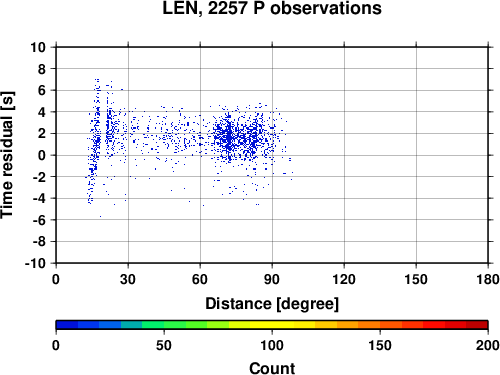The image size is (500, 375).
Task: Click the y-axis tick label '-2'
Action: point(39,177)
